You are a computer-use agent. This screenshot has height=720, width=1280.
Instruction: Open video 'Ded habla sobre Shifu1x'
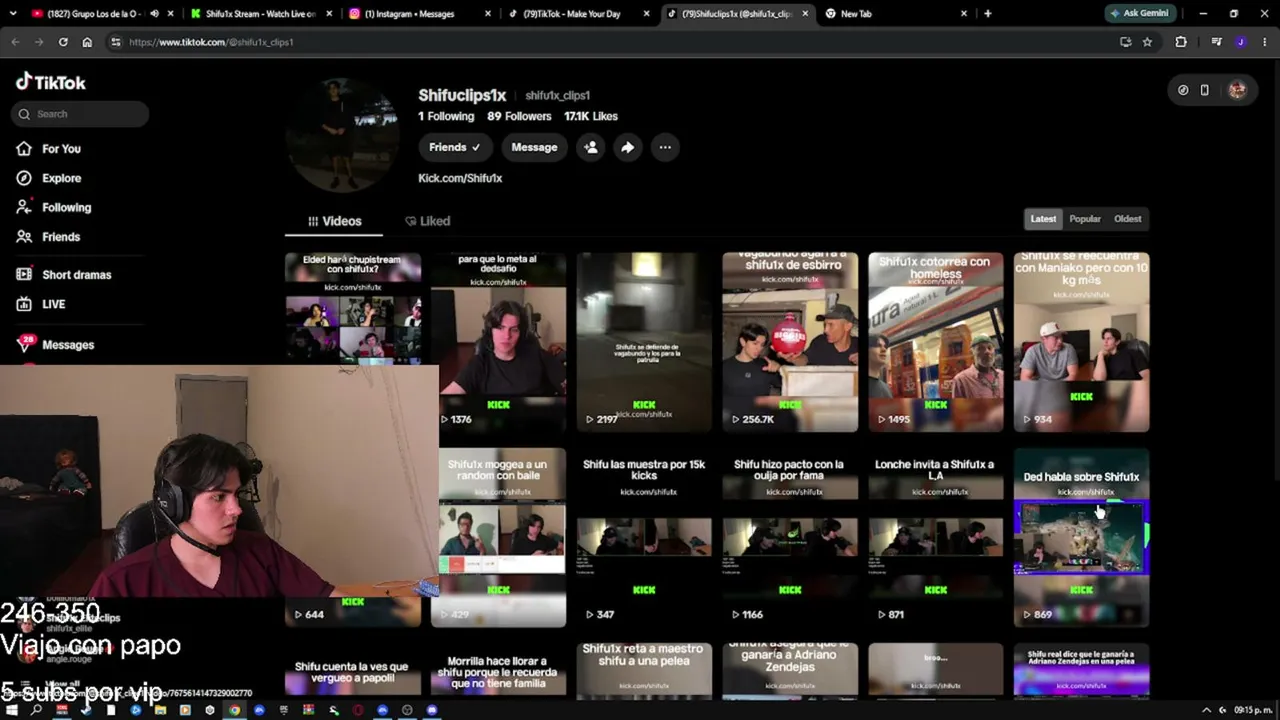click(x=1082, y=537)
